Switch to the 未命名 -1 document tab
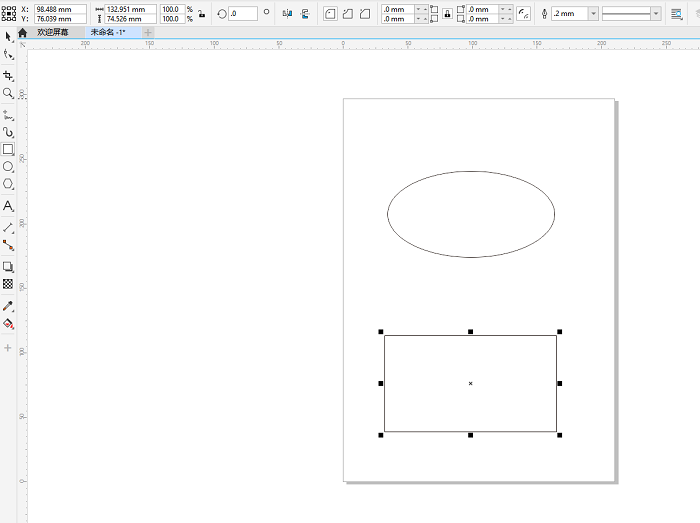The width and height of the screenshot is (700, 523). 107,32
